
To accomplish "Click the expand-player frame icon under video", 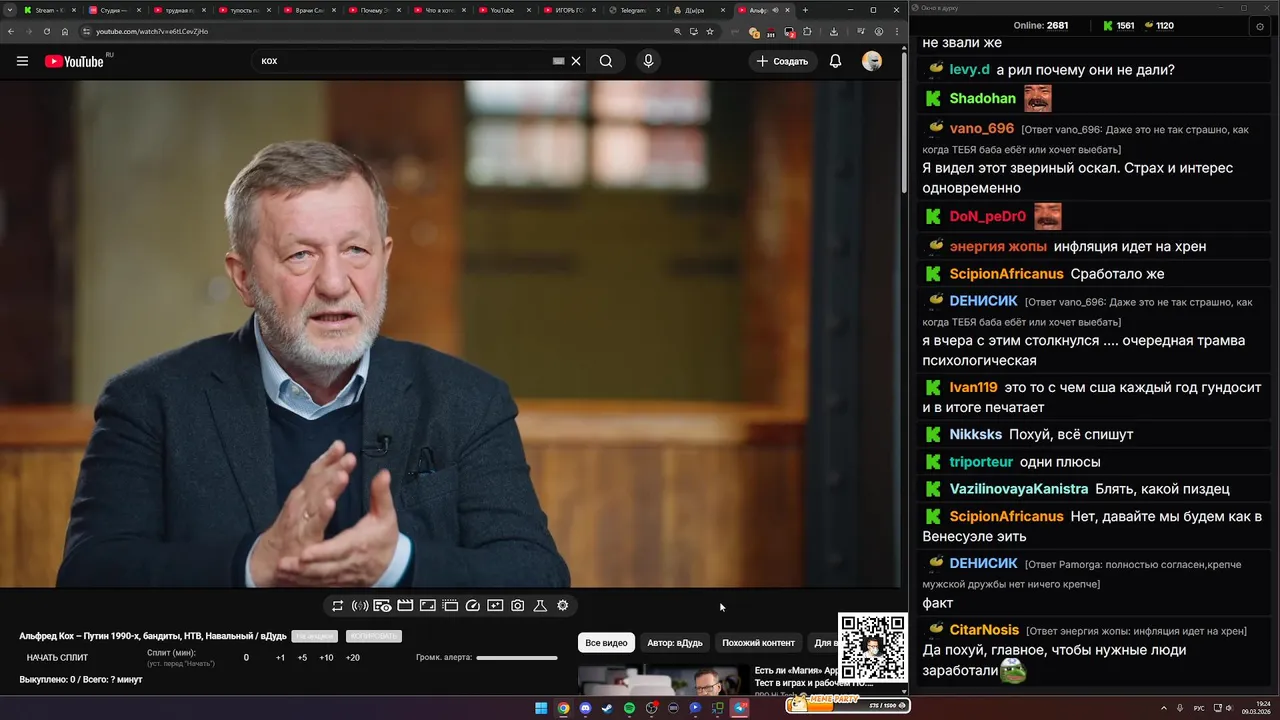I will click(427, 606).
